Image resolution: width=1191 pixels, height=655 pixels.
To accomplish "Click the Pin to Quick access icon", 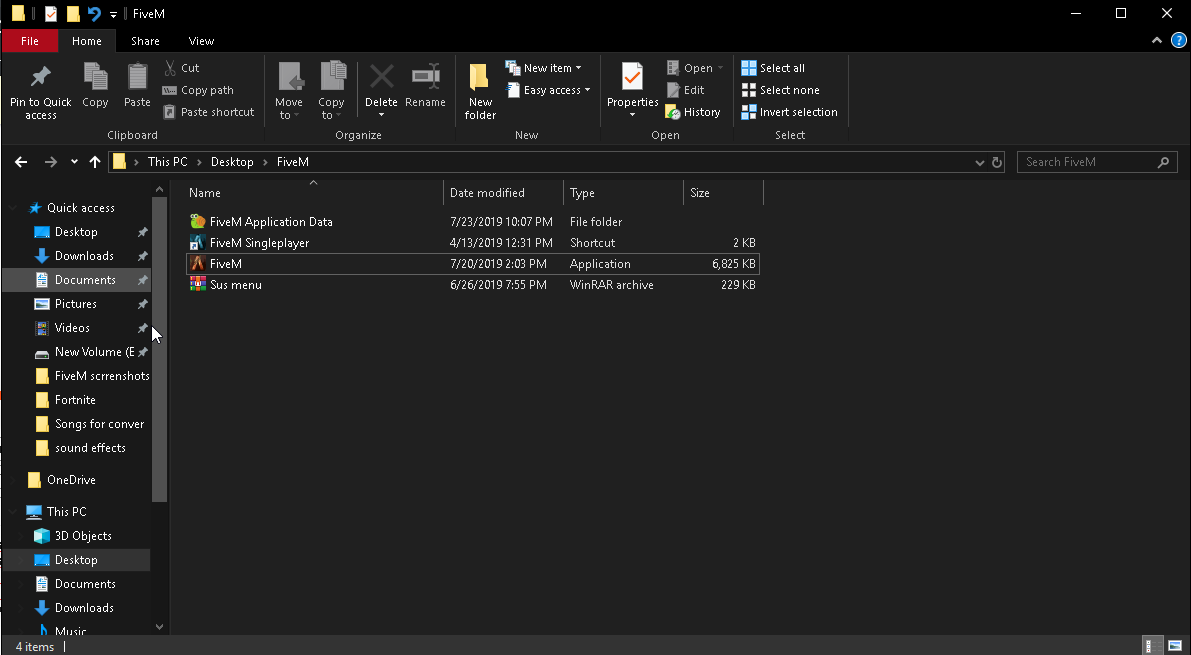I will click(x=40, y=78).
